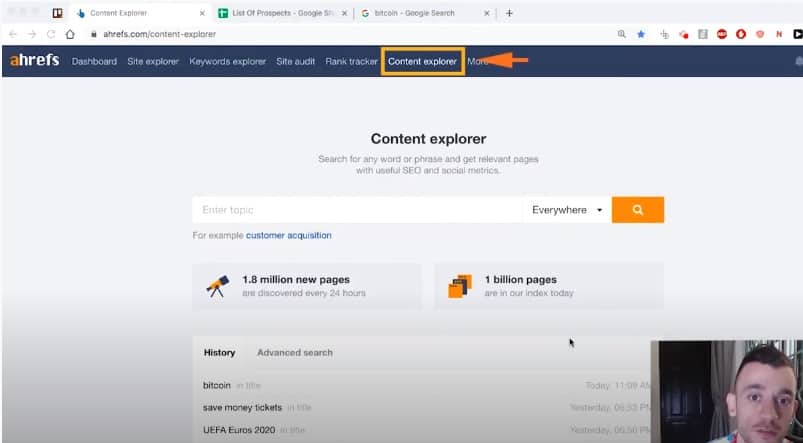The height and width of the screenshot is (443, 803).
Task: Close the bitcoin Google Search tab
Action: click(487, 13)
